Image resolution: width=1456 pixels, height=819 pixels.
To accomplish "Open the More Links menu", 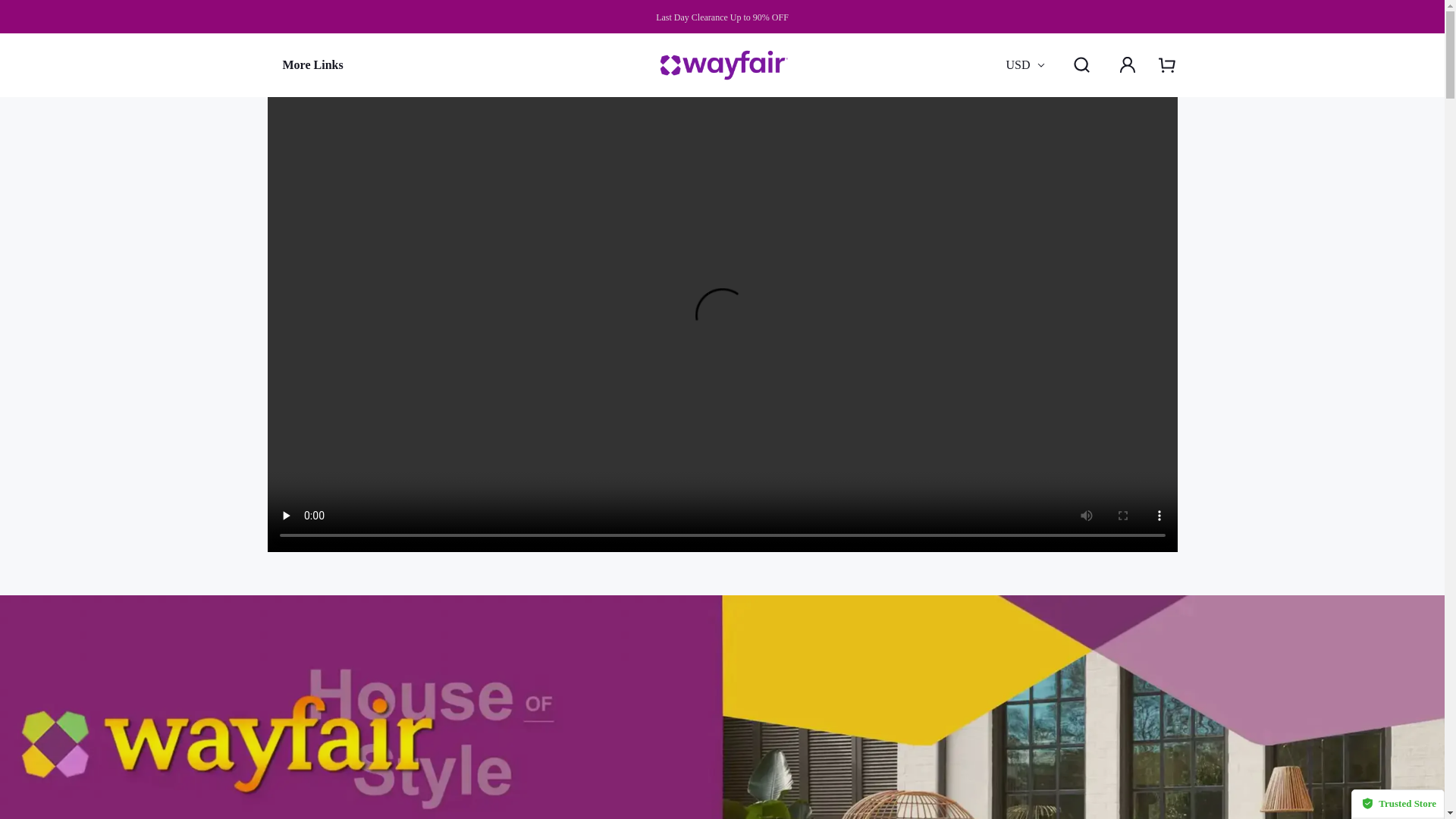I will click(x=312, y=65).
